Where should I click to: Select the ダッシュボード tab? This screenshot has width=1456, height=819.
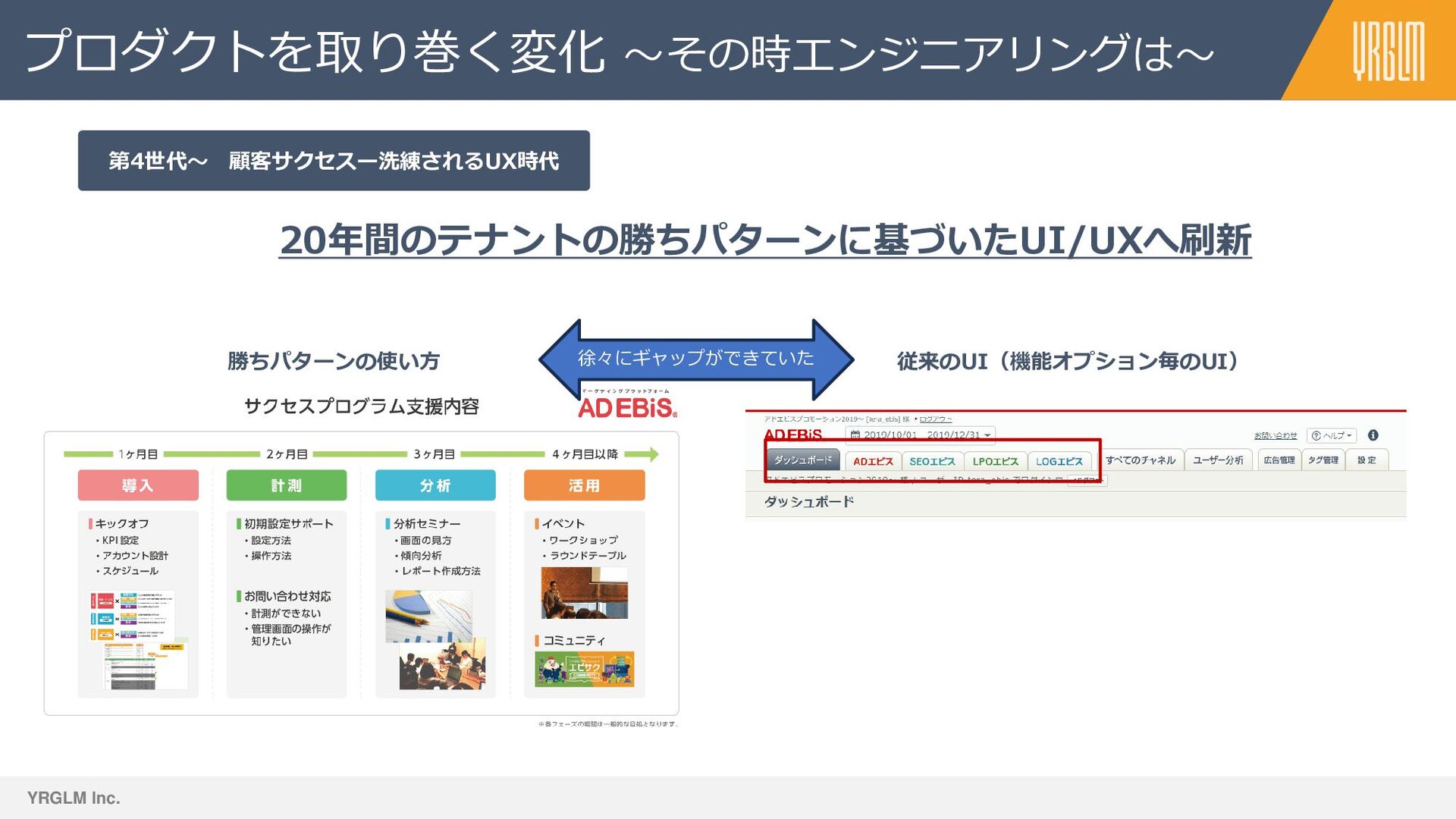803,460
